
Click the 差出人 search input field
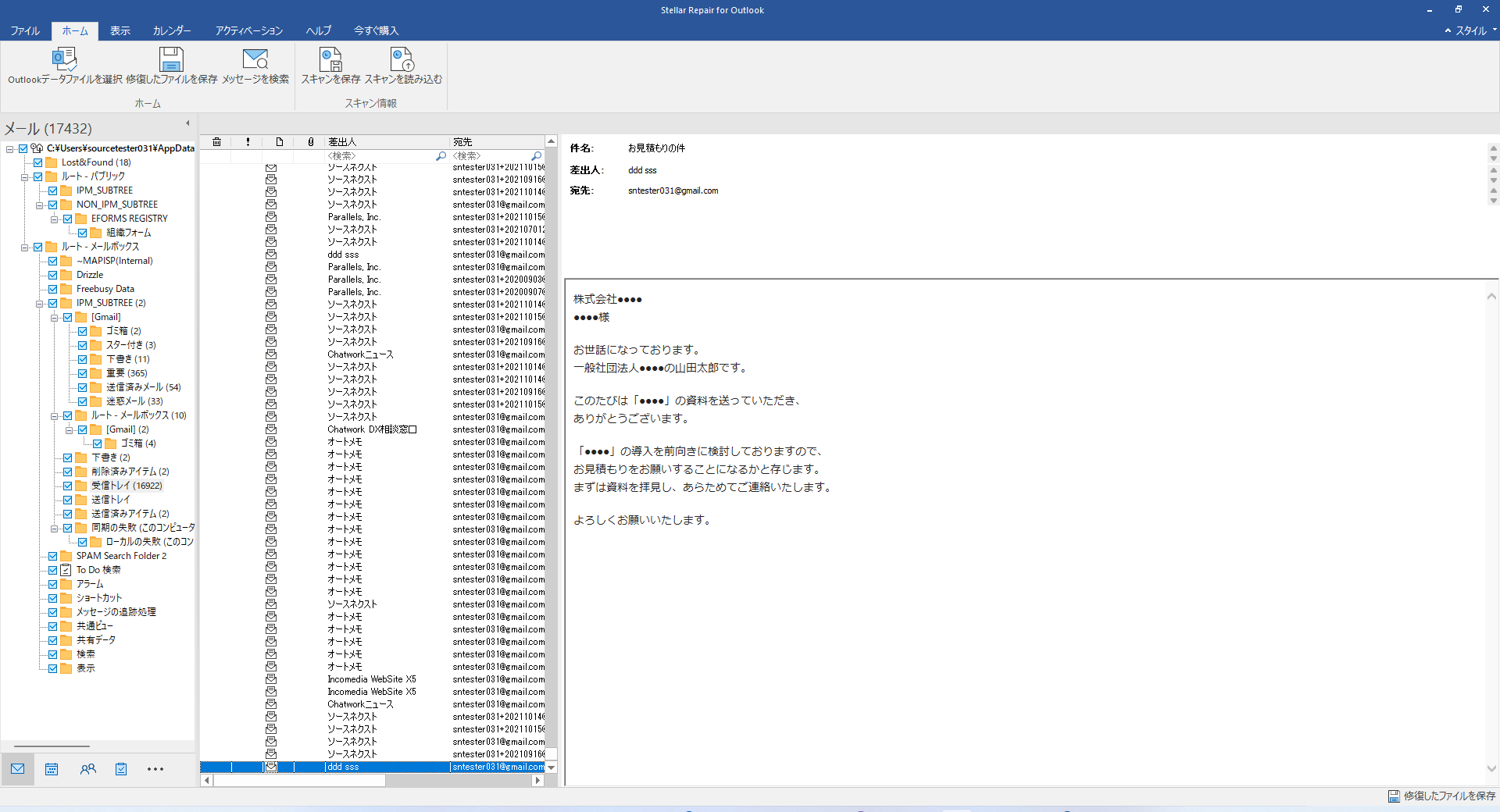pos(380,156)
